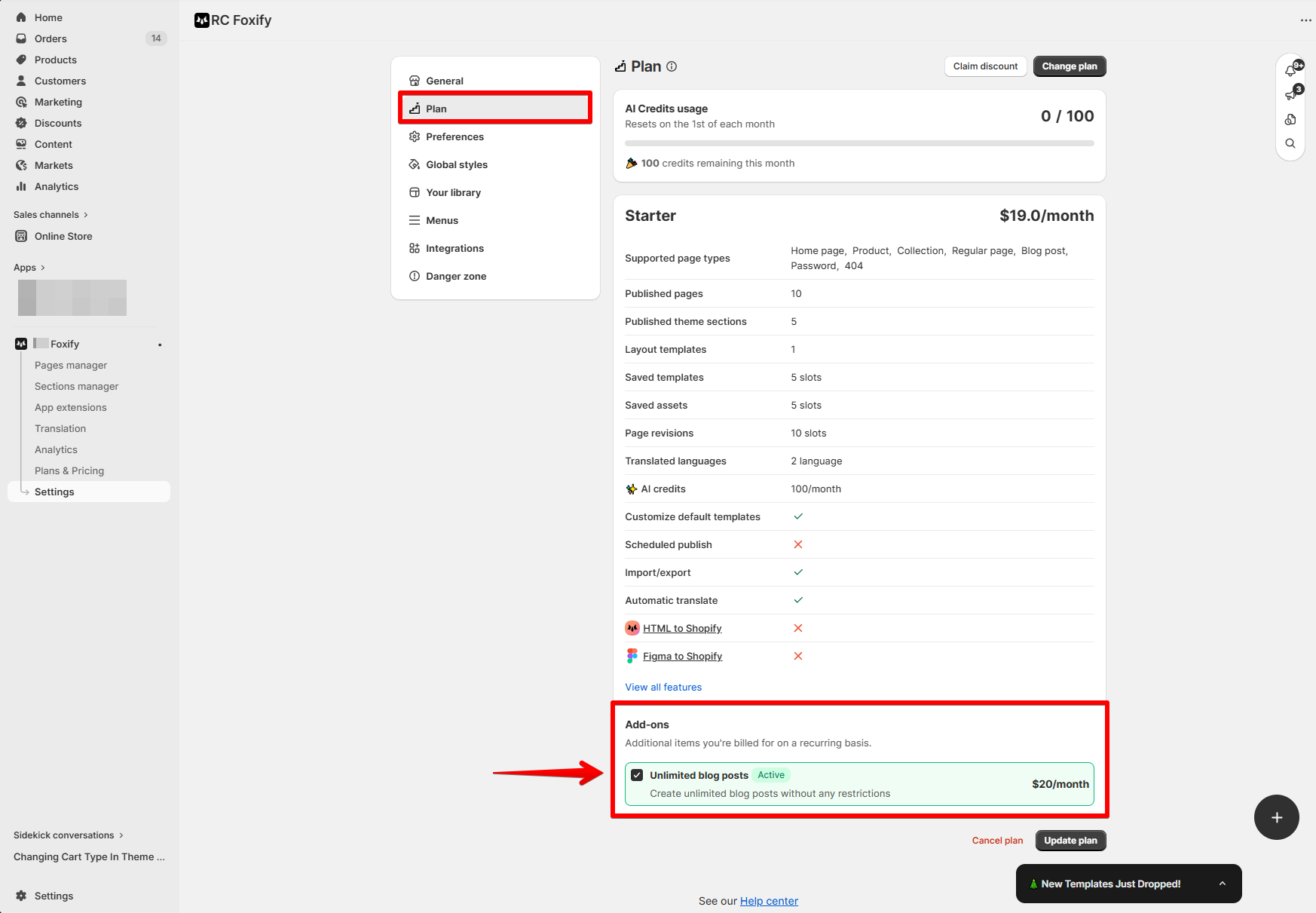Click the Customers person icon

21,81
